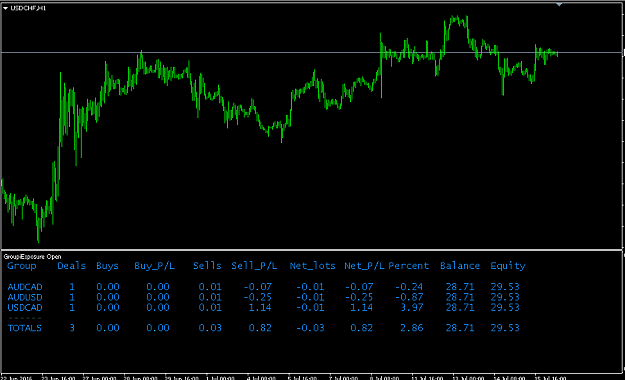Select the Sells column header
The width and height of the screenshot is (625, 380).
click(207, 266)
